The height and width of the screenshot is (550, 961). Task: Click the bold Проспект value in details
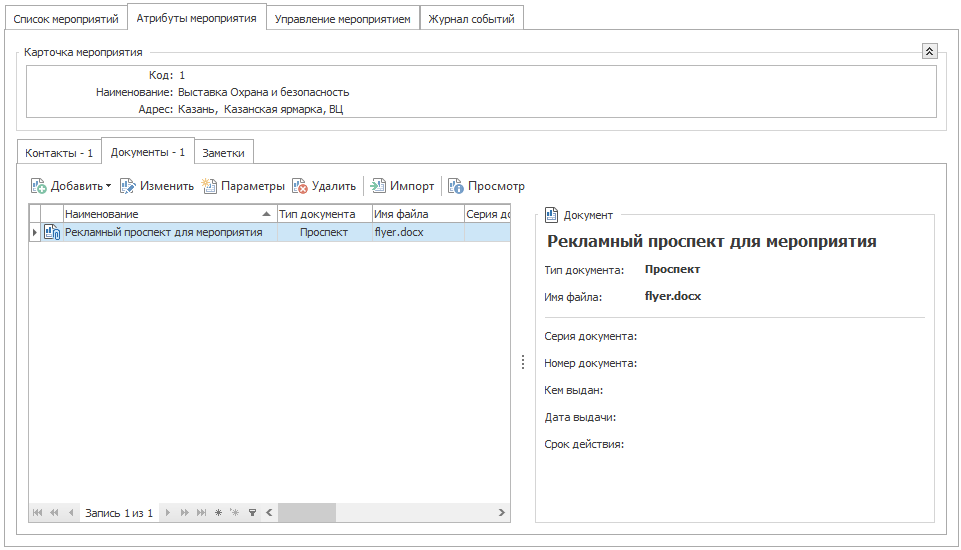tap(672, 269)
